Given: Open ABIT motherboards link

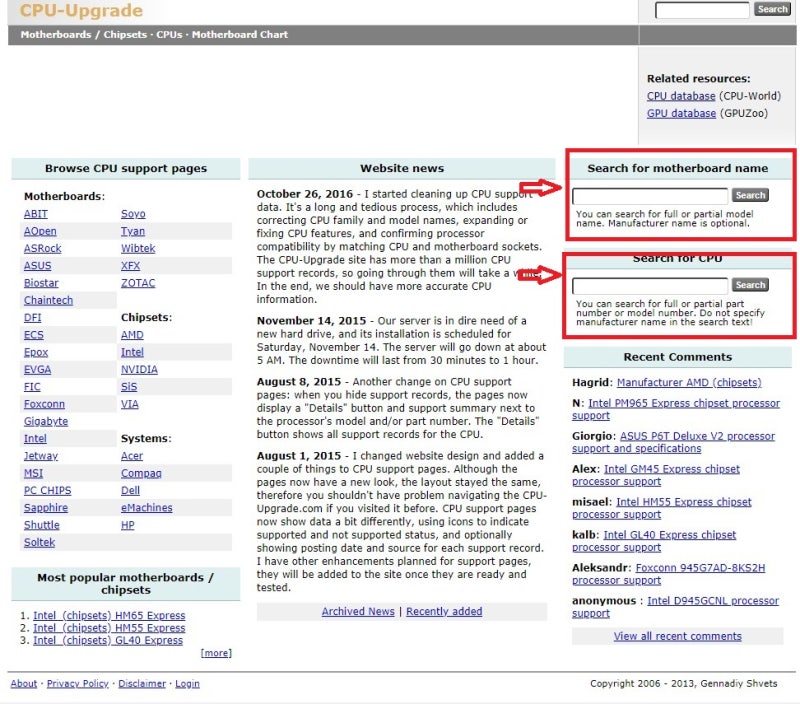Looking at the screenshot, I should pyautogui.click(x=36, y=214).
